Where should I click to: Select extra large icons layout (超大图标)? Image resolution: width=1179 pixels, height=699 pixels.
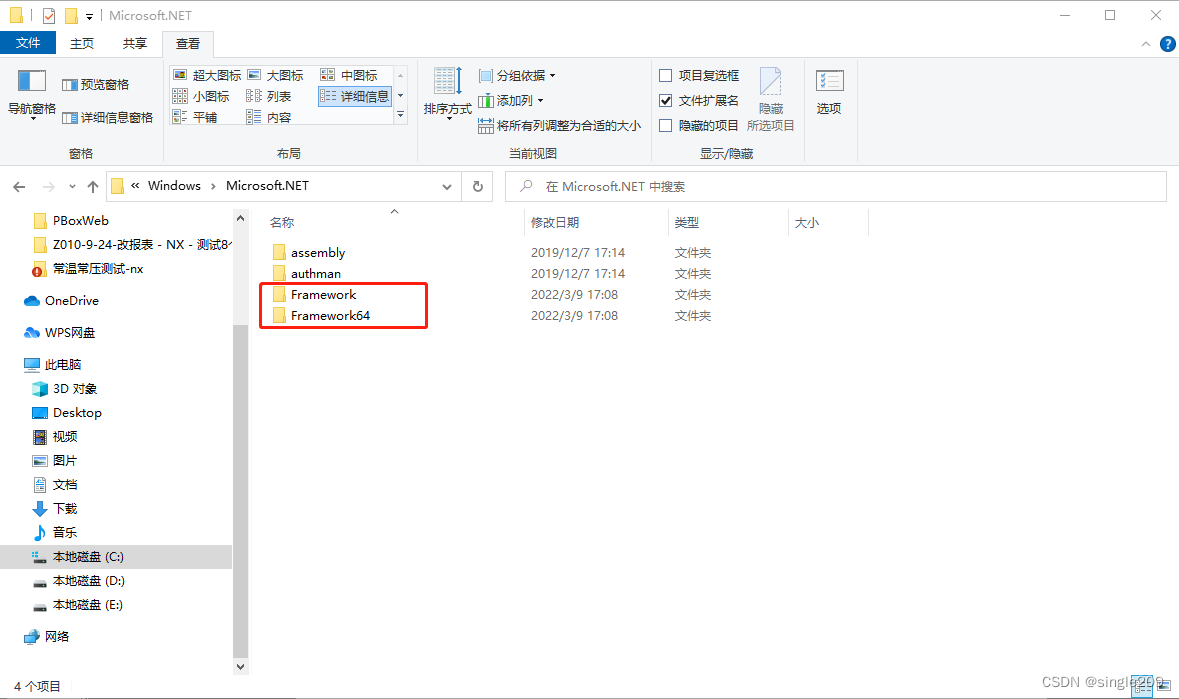click(207, 75)
